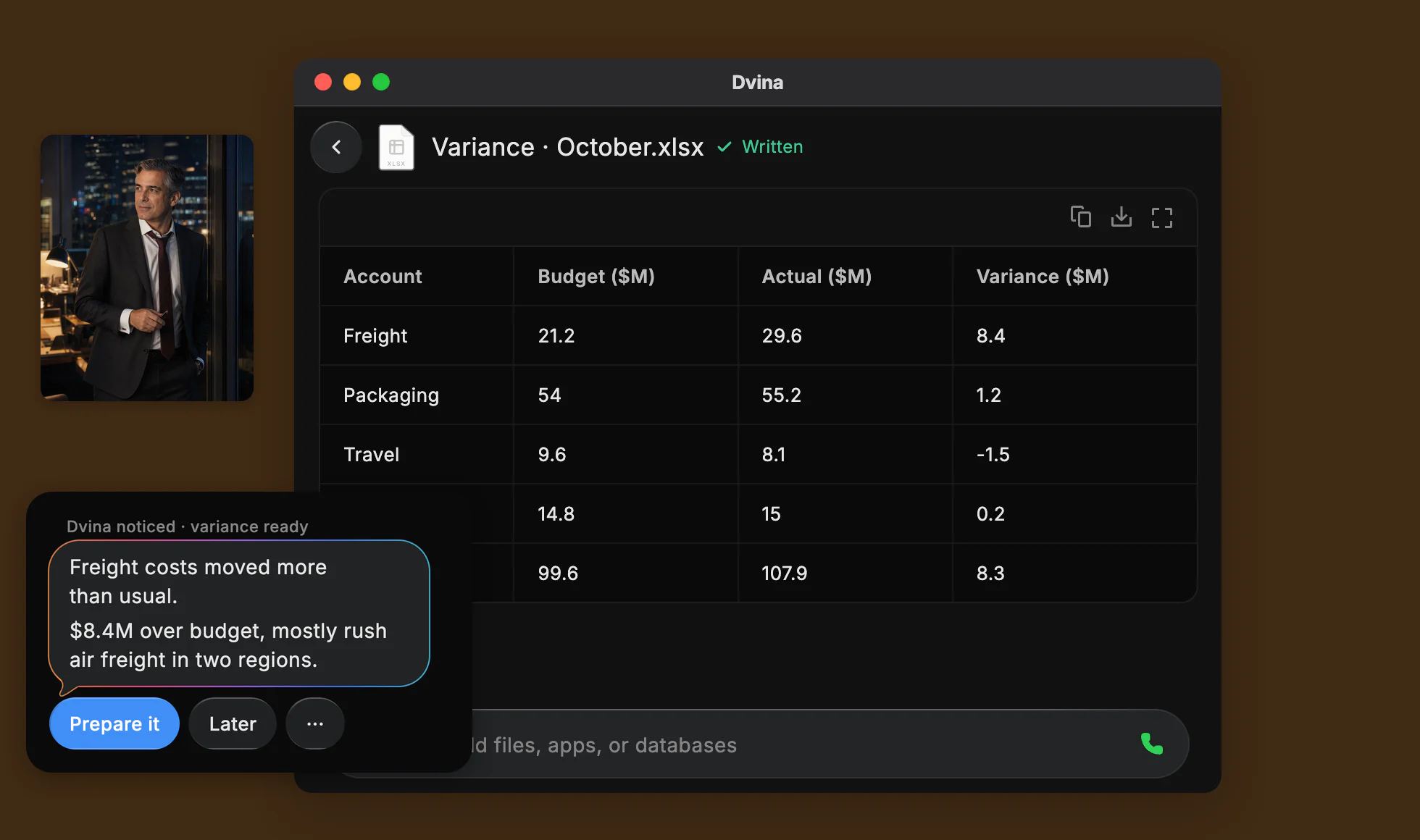Click the variance cell 0.2
The image size is (1420, 840).
pyautogui.click(x=990, y=514)
